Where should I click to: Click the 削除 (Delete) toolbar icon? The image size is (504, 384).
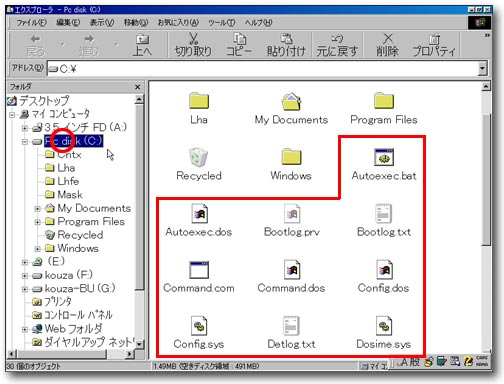[x=387, y=44]
